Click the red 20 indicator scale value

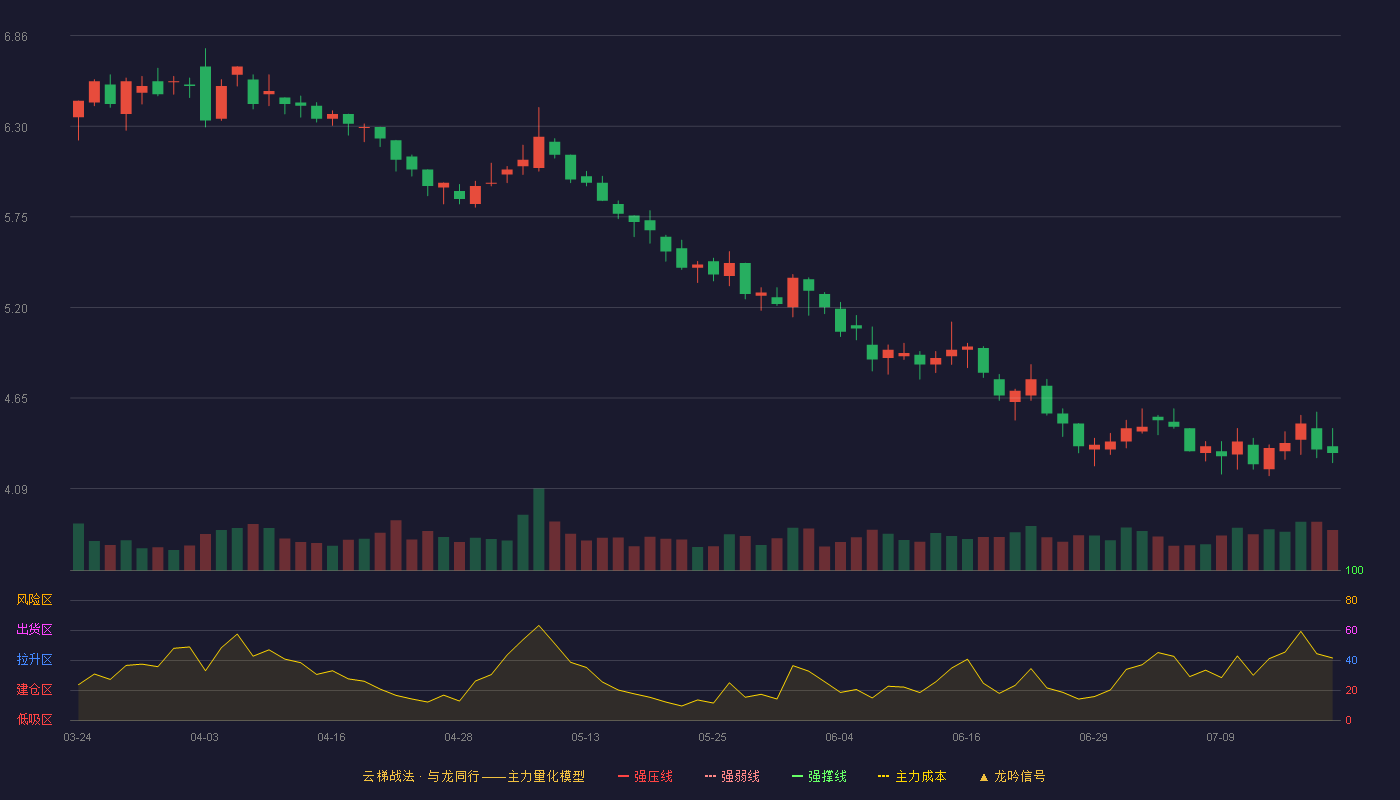point(1351,690)
